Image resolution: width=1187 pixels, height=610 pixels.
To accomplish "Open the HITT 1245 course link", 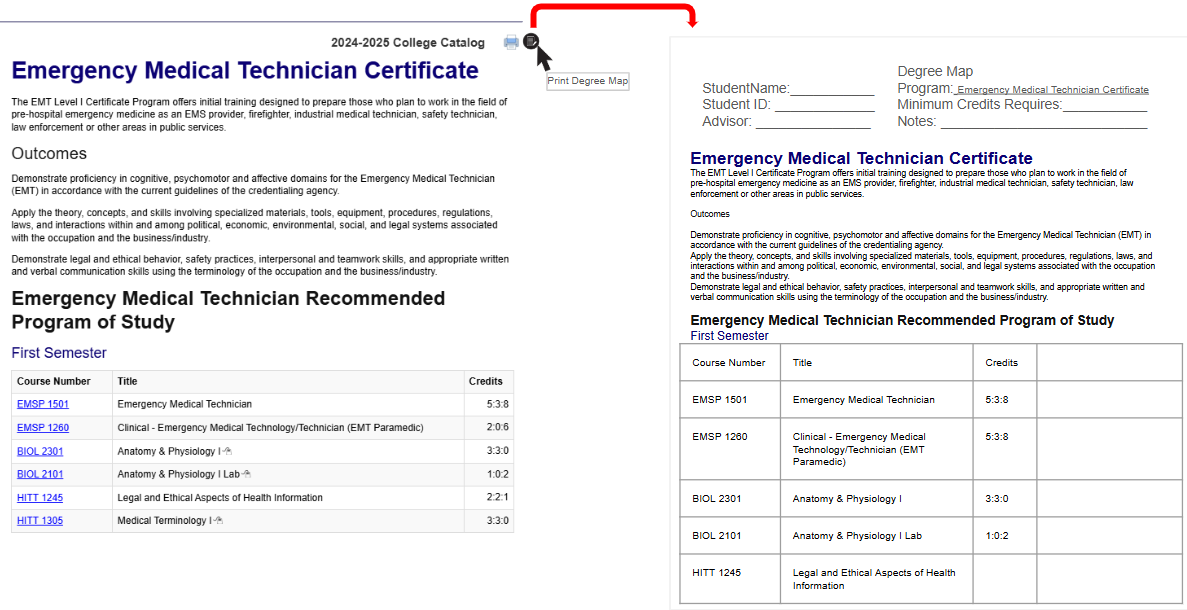I will click(x=40, y=497).
